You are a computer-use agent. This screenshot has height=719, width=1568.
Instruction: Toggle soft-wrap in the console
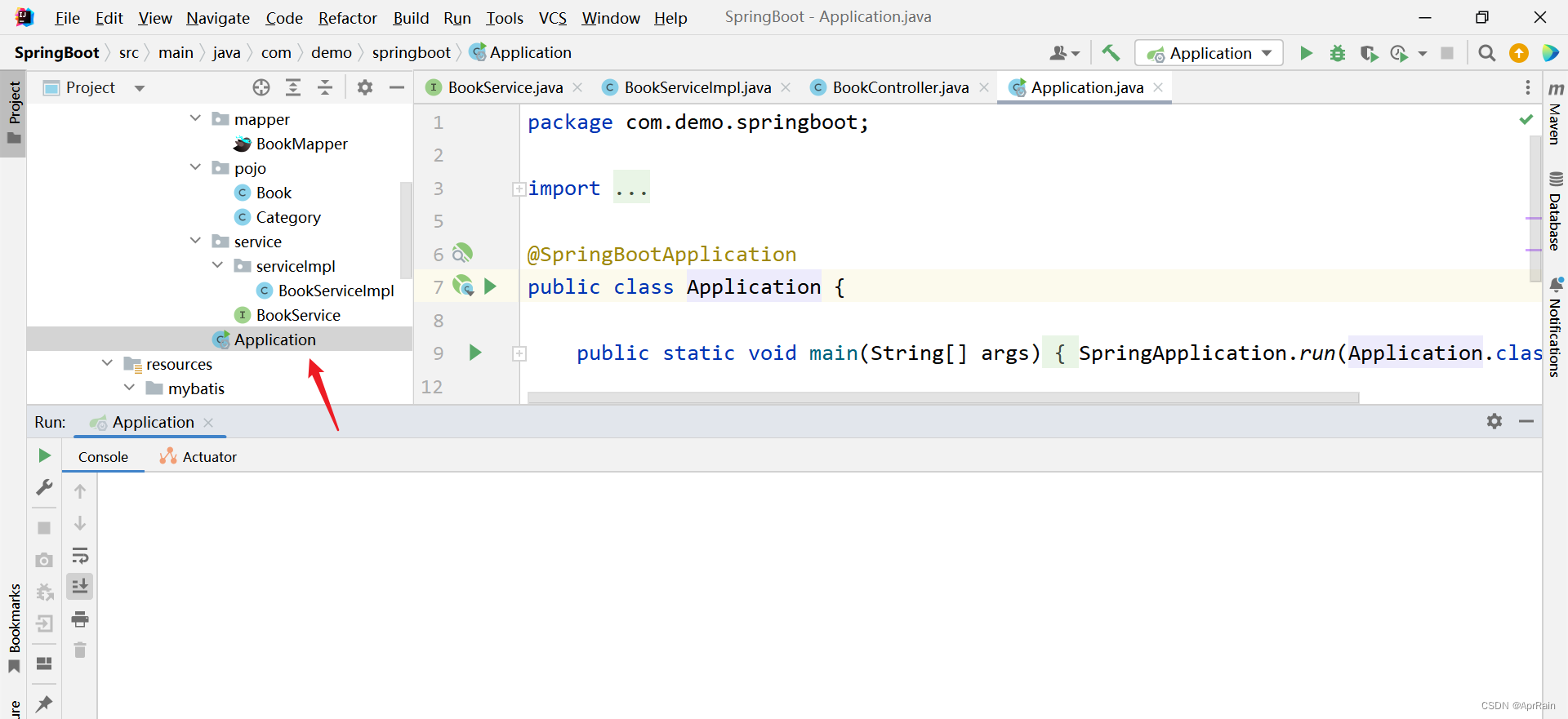80,556
